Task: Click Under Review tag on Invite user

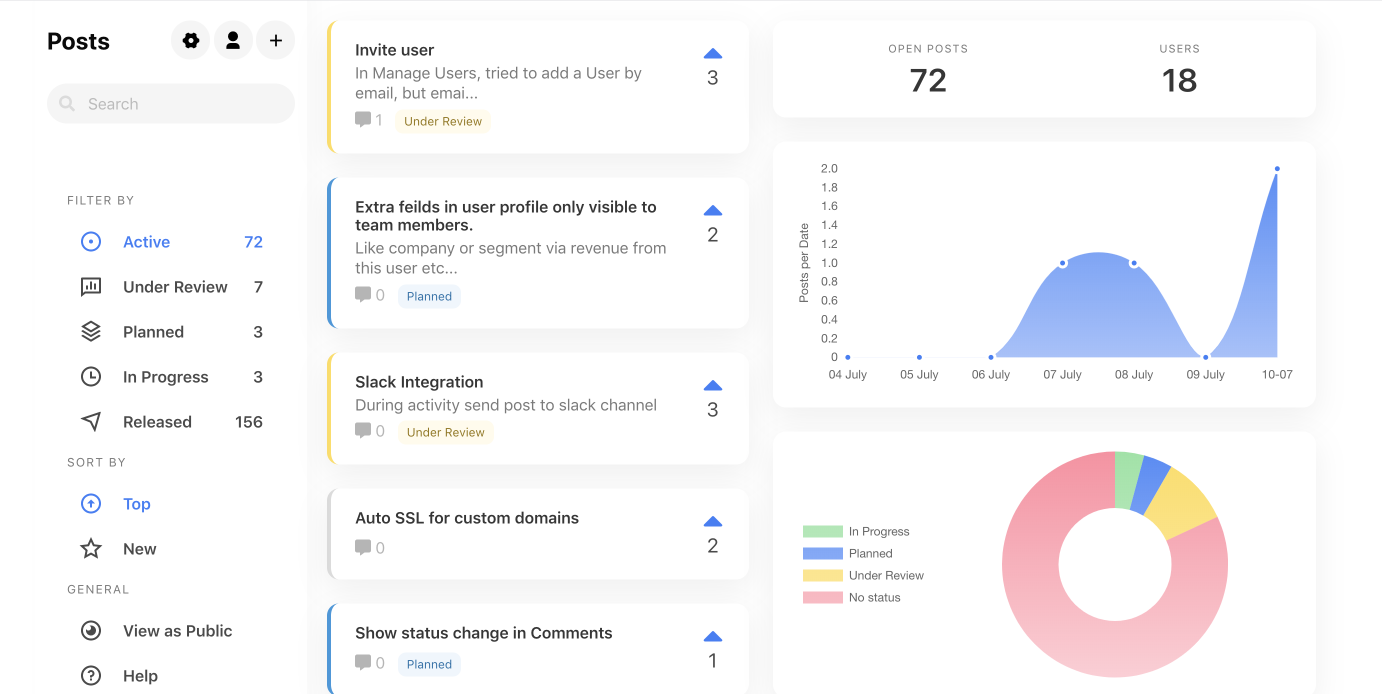Action: 443,121
